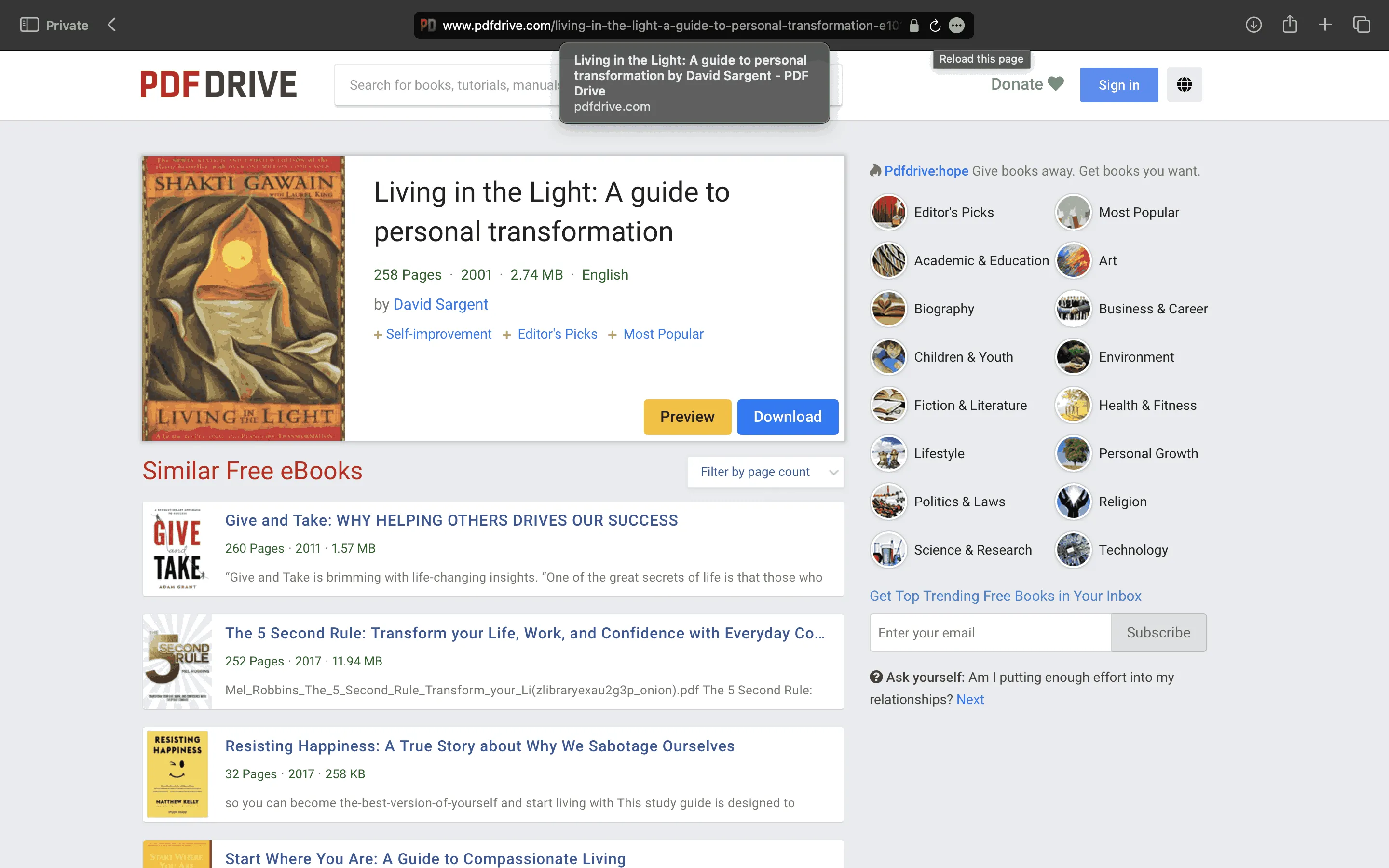Viewport: 1389px width, 868px height.
Task: Click the Editor's Picks tag link
Action: tap(556, 334)
